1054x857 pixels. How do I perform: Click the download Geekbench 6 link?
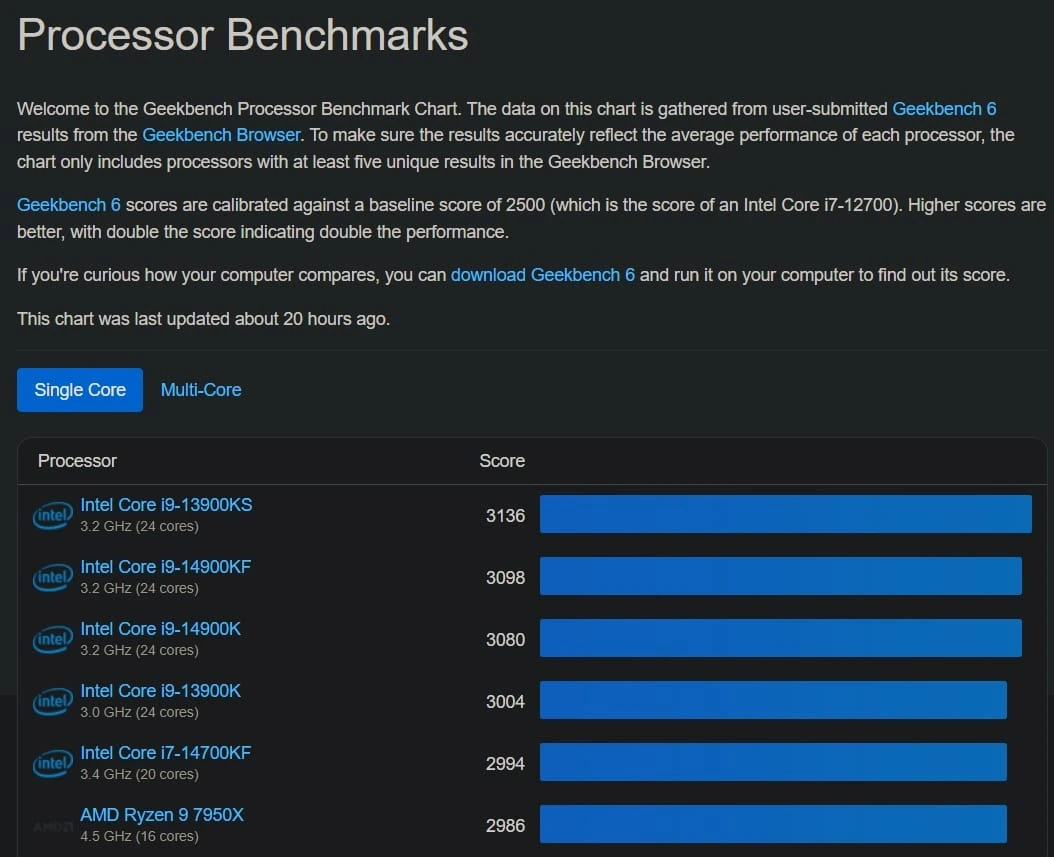coord(542,275)
